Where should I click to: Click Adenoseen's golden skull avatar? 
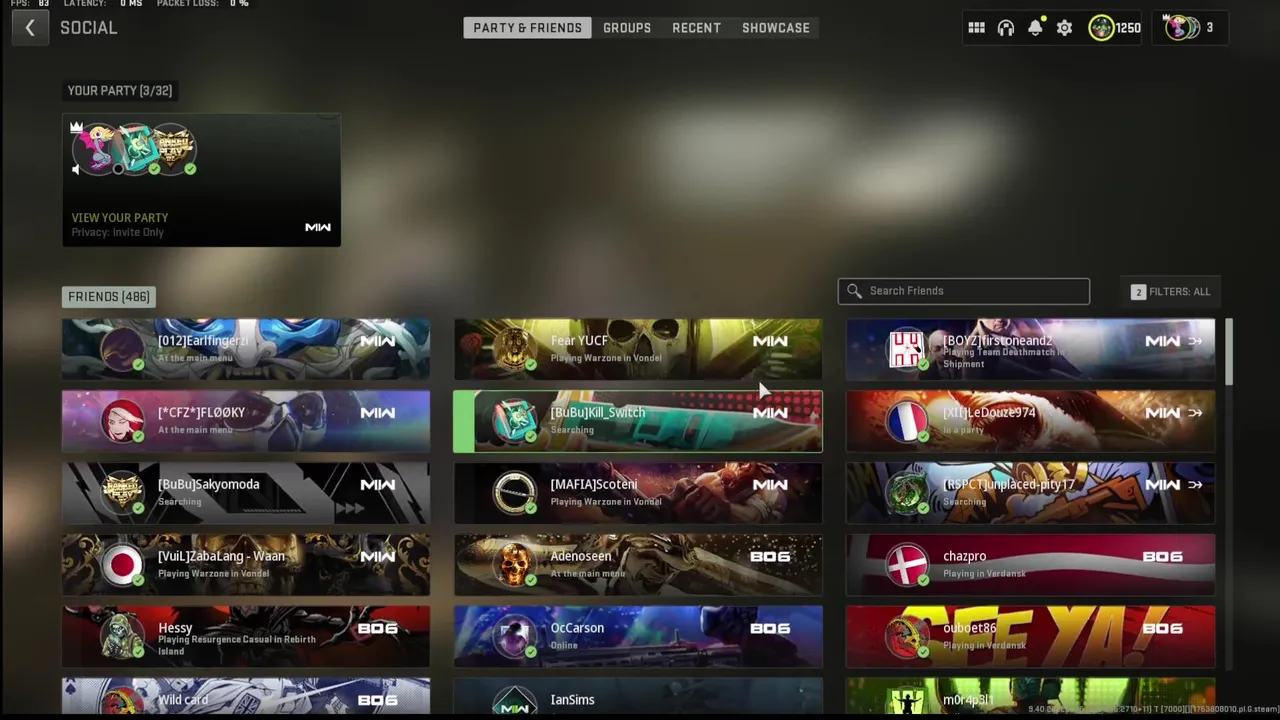click(514, 565)
